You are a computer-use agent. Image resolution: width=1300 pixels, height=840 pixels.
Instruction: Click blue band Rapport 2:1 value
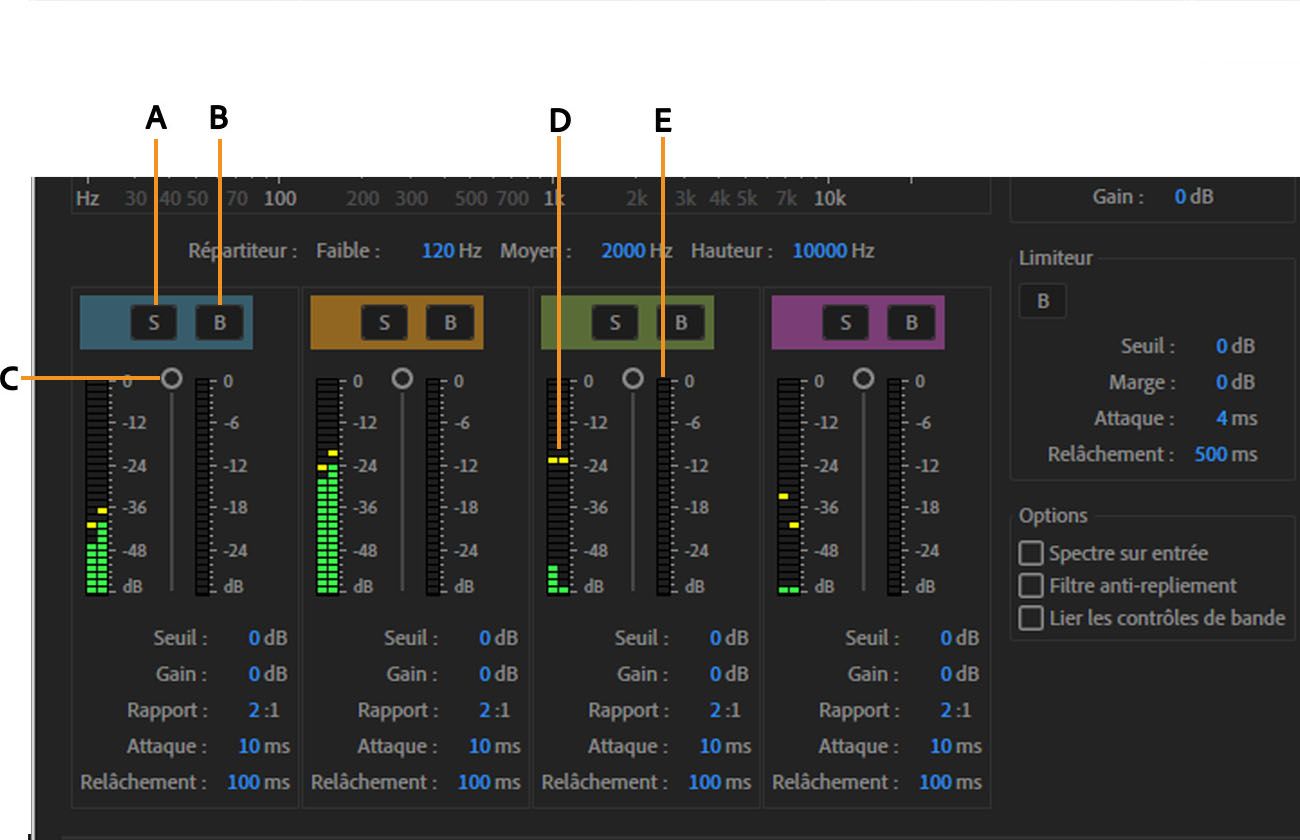264,710
